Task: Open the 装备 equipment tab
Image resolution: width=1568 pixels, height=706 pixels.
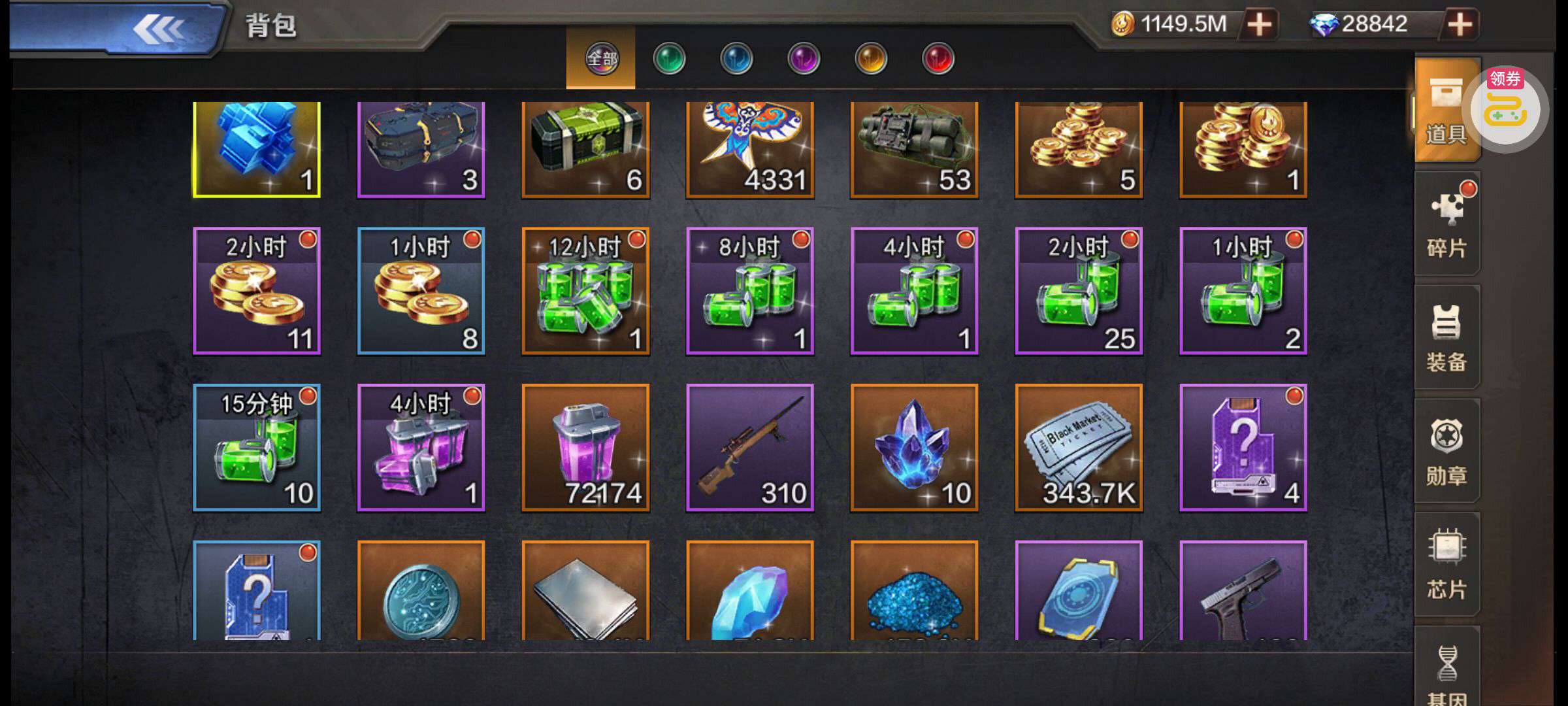Action: click(1446, 337)
